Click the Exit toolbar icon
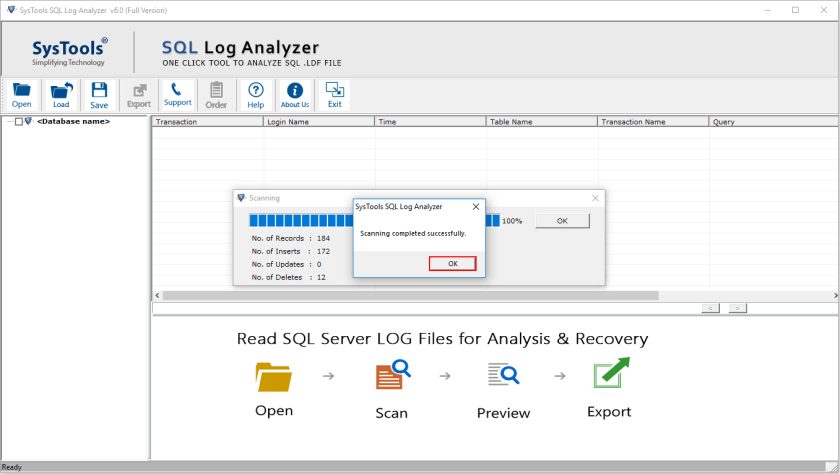The image size is (840, 474). pos(334,94)
